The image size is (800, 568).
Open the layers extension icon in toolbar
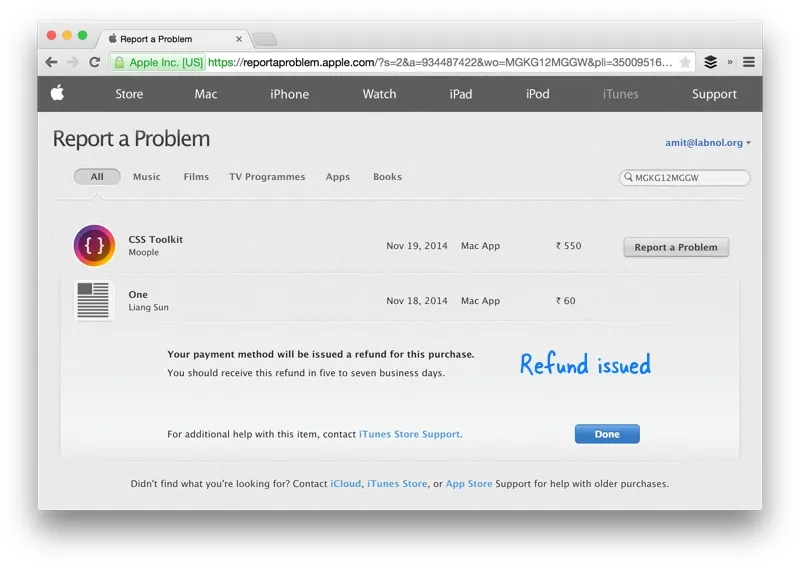[x=711, y=62]
